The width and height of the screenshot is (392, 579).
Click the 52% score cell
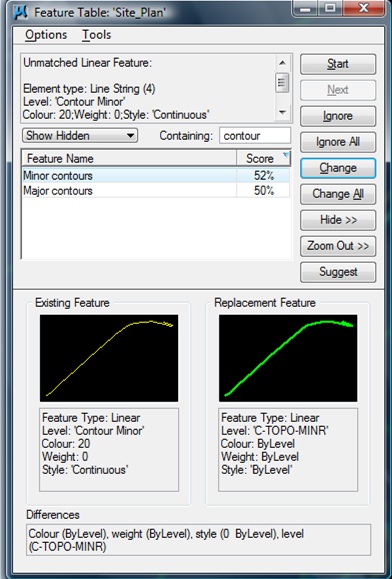click(x=264, y=175)
